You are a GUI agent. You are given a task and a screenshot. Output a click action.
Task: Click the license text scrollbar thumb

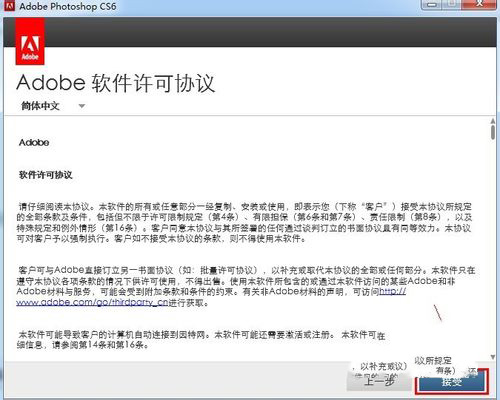(493, 132)
